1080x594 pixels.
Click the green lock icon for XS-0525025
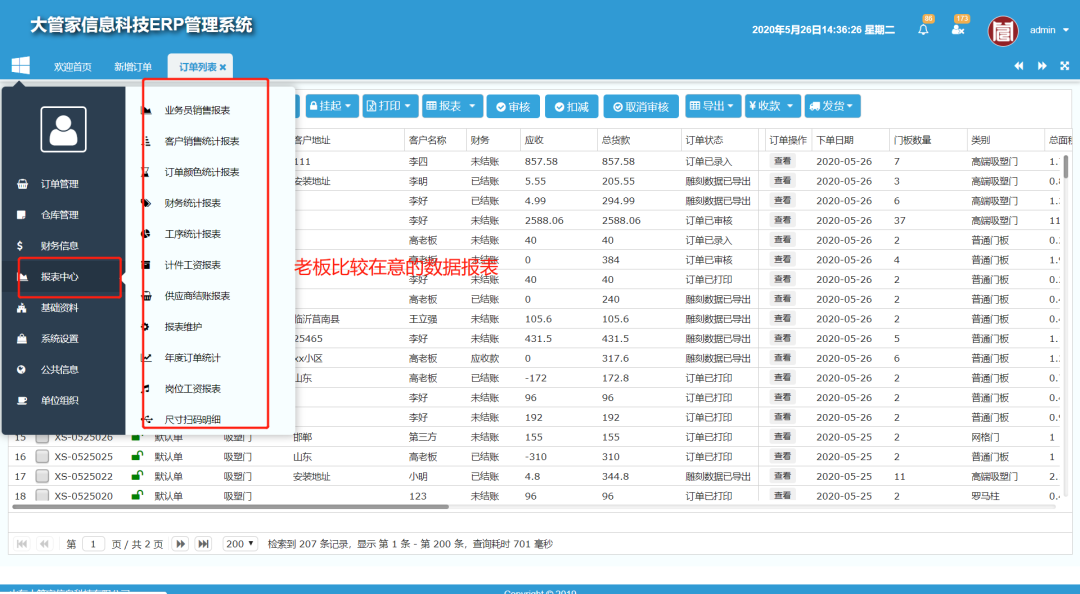(x=137, y=456)
